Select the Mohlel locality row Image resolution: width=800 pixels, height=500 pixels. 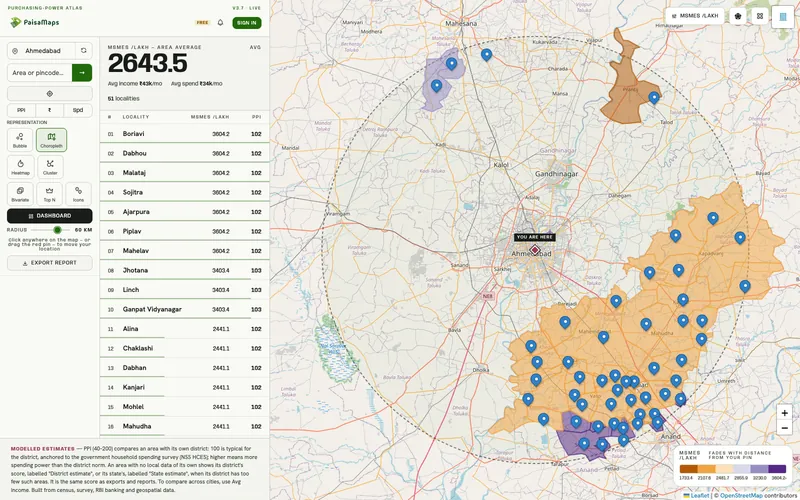click(x=184, y=407)
